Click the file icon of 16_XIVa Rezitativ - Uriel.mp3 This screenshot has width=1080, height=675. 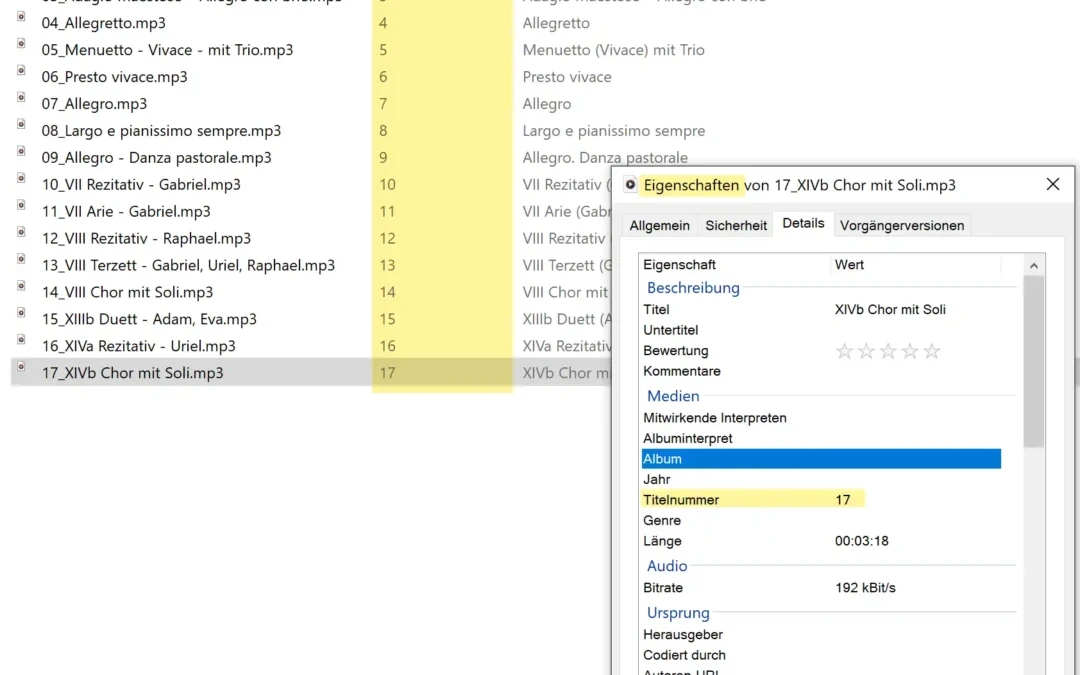tap(20, 342)
